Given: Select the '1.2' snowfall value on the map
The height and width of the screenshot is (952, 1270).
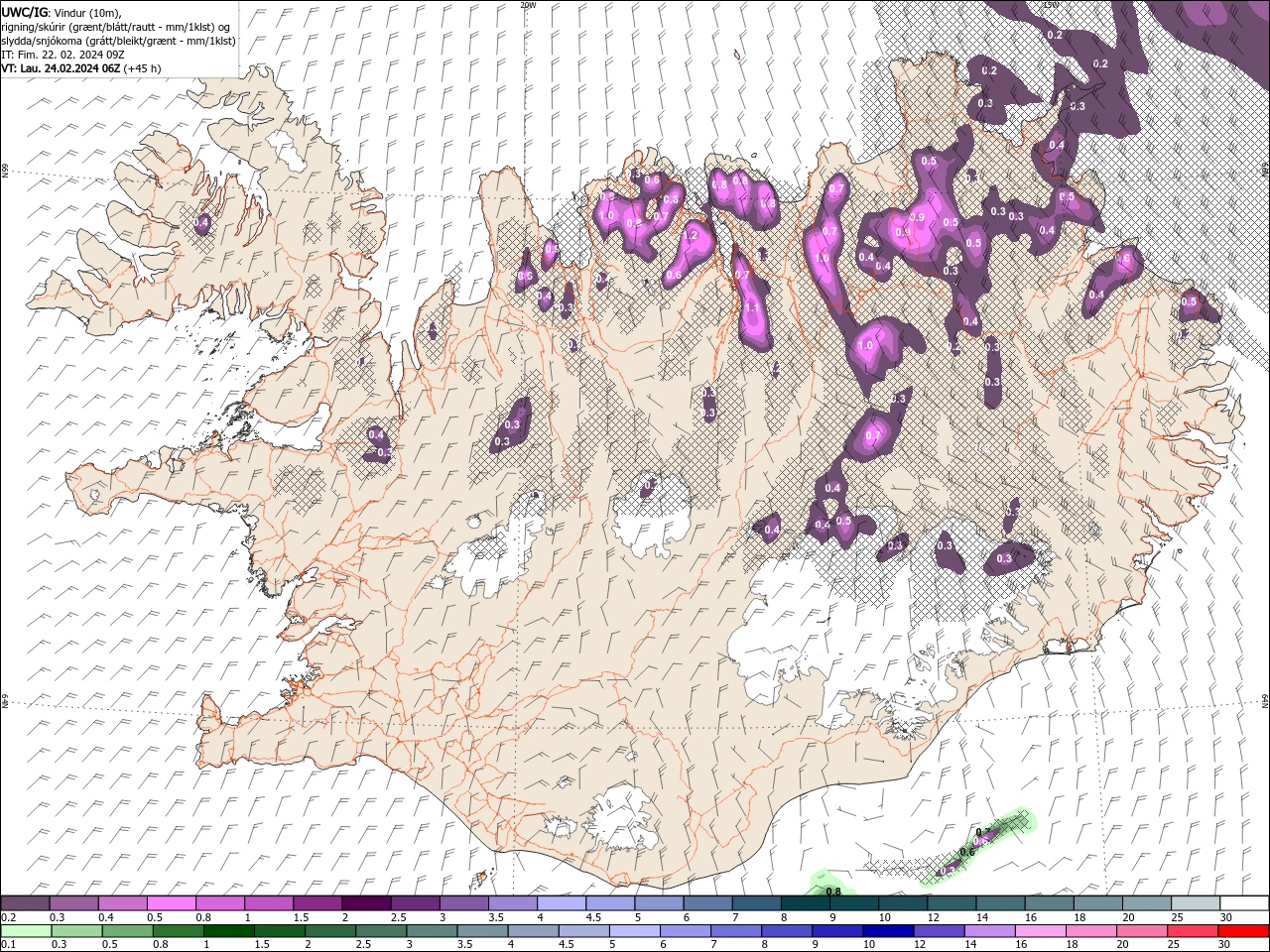Looking at the screenshot, I should (693, 238).
